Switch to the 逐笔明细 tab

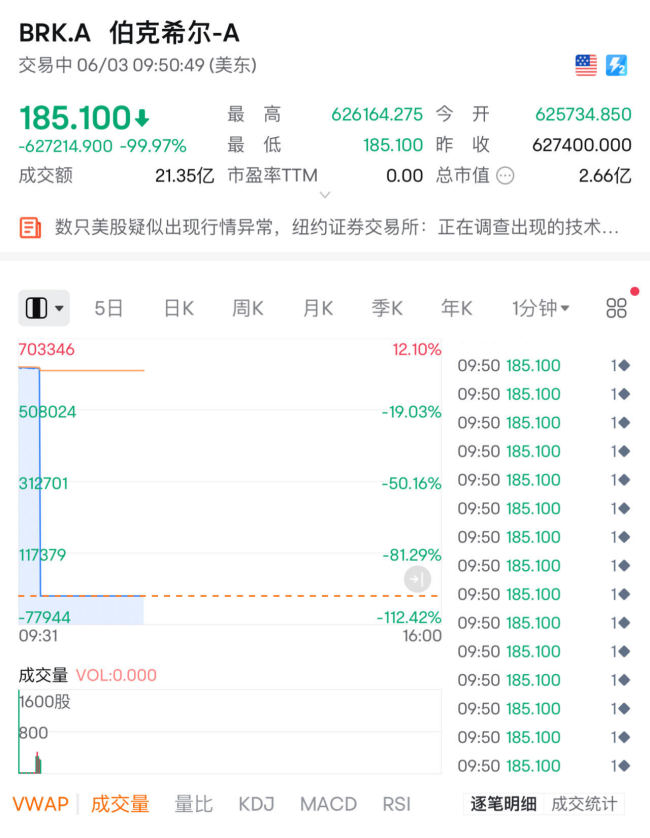504,804
